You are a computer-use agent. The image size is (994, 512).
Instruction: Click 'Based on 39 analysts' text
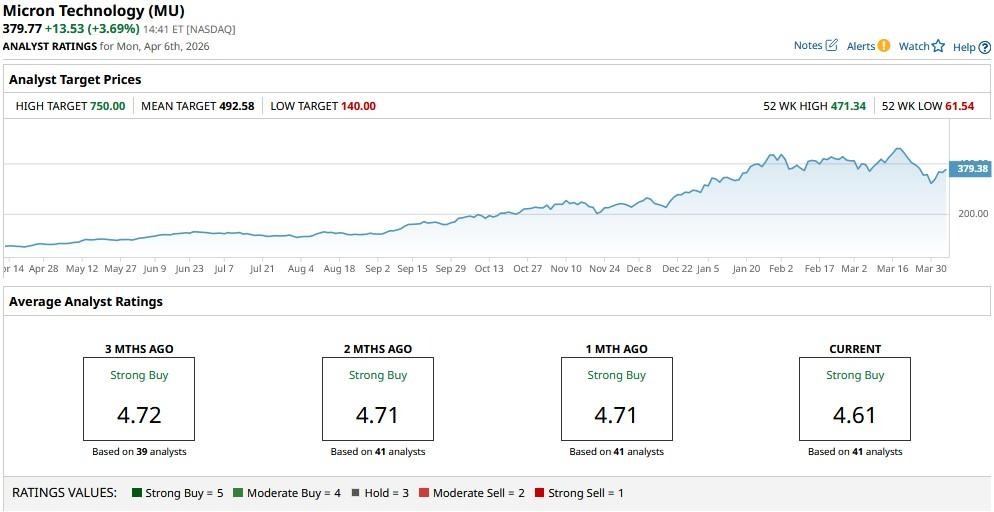coord(139,452)
